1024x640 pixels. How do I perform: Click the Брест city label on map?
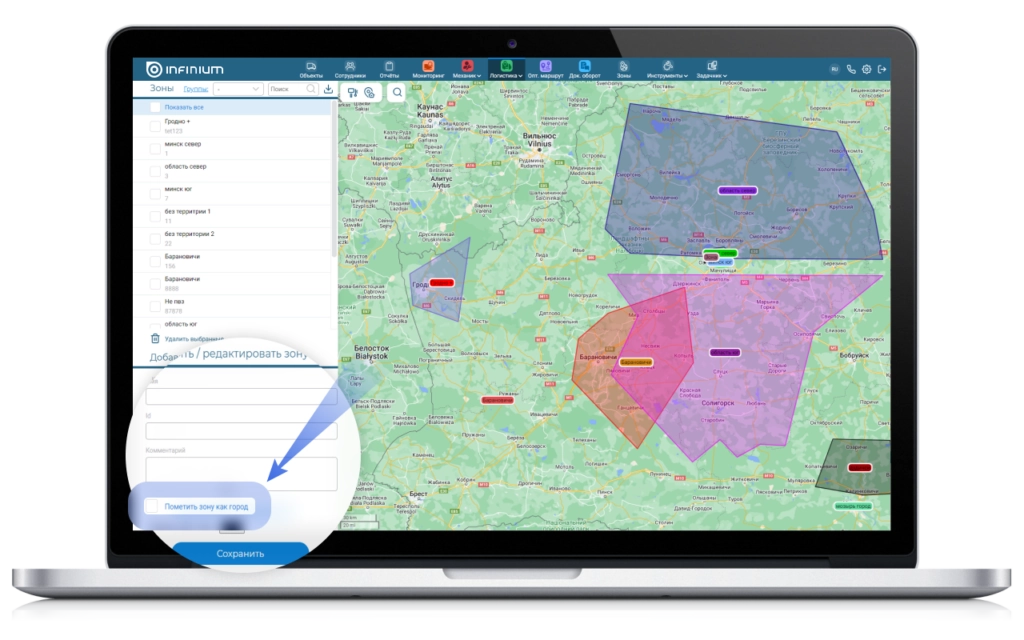click(419, 494)
